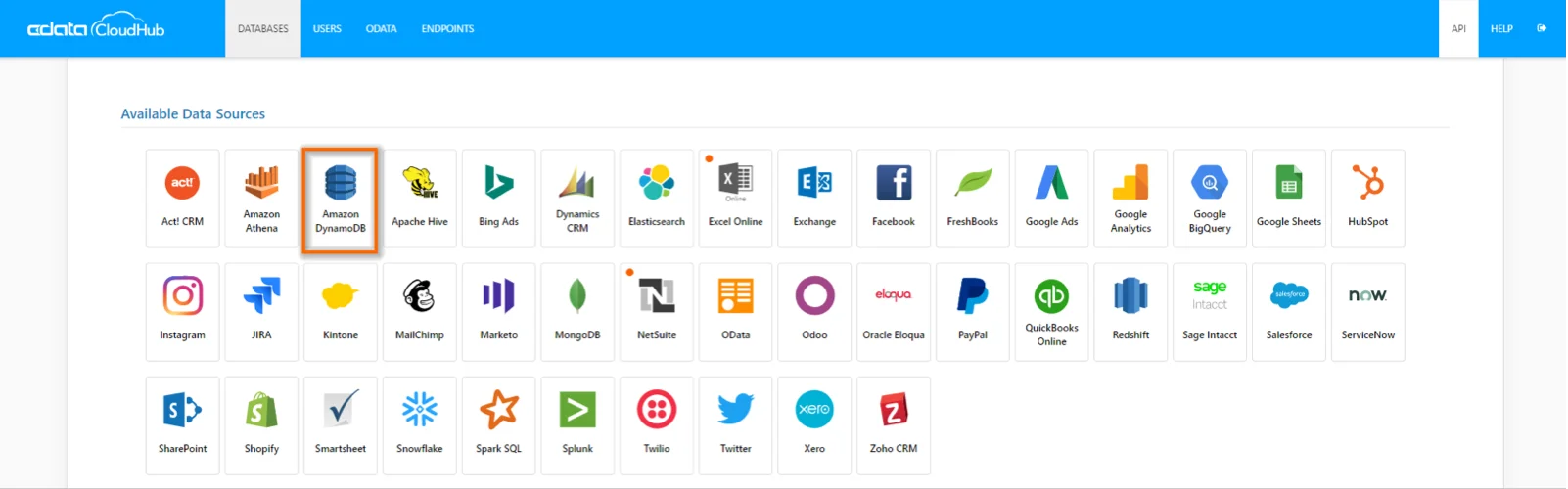Click the sign out icon

click(x=1542, y=28)
